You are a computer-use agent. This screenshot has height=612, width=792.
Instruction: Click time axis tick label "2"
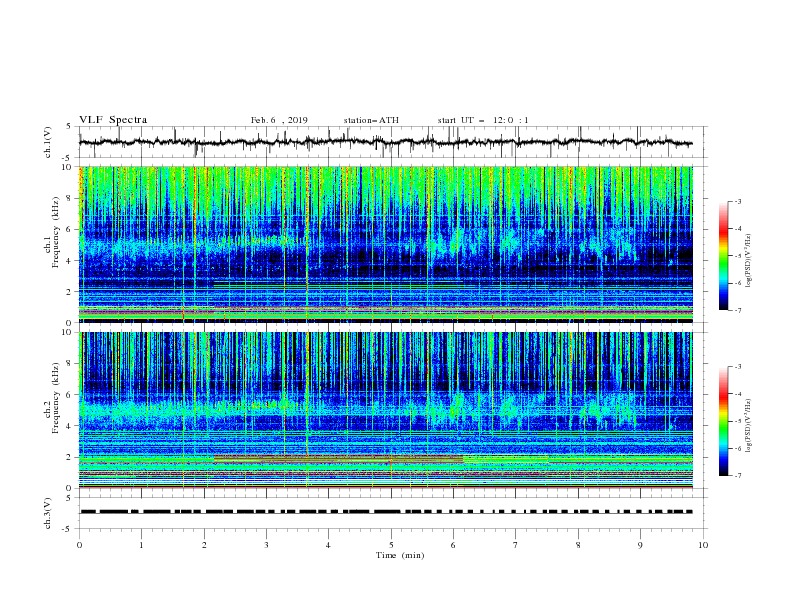[204, 545]
